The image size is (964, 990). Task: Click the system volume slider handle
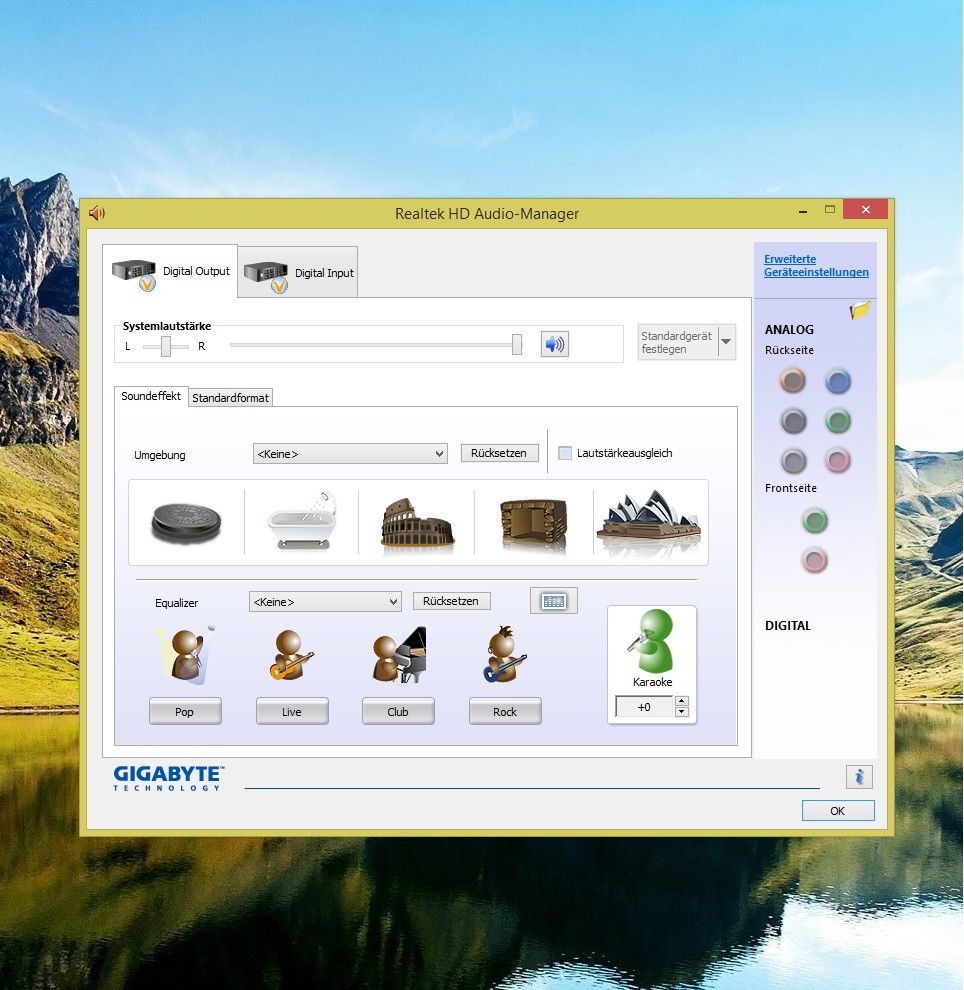coord(517,345)
